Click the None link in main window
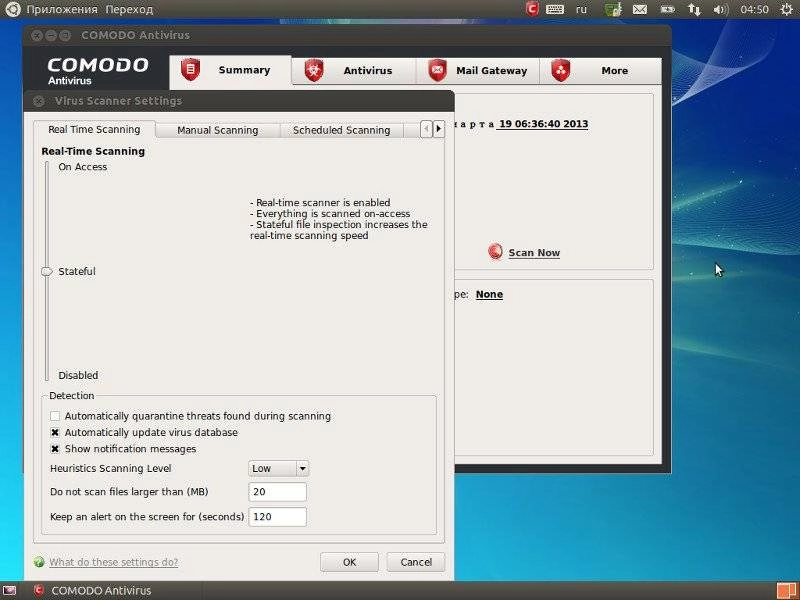Screen dimensions: 800x600 click(x=489, y=294)
